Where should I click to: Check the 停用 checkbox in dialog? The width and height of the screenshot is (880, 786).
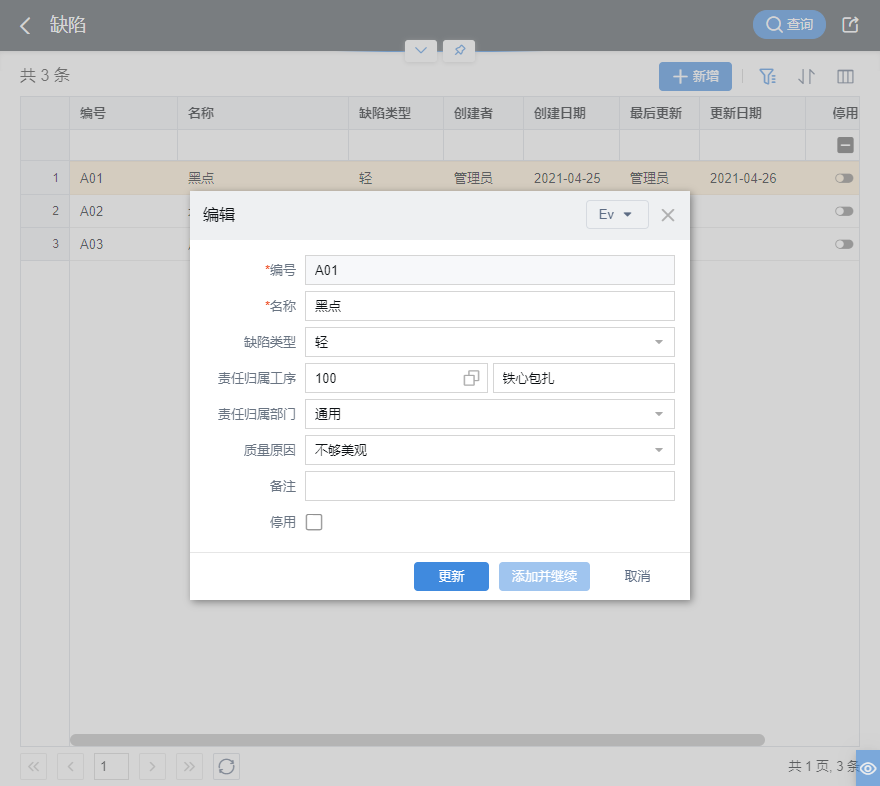pyautogui.click(x=314, y=522)
